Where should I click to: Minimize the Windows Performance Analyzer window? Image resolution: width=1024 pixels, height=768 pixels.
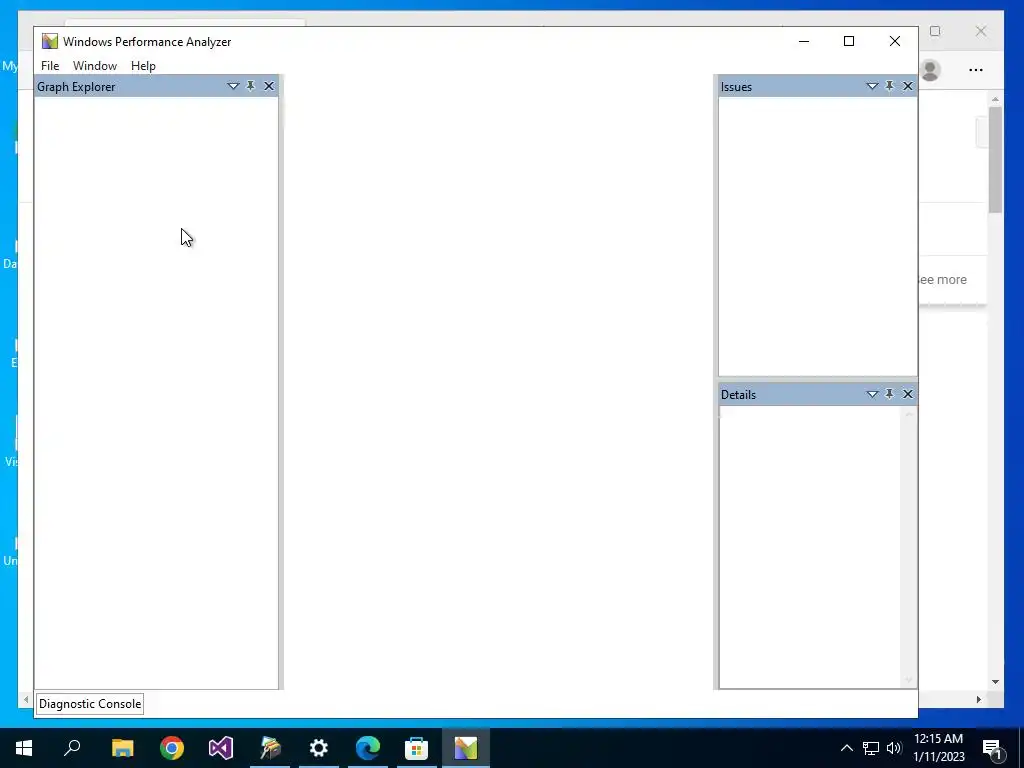[x=804, y=41]
